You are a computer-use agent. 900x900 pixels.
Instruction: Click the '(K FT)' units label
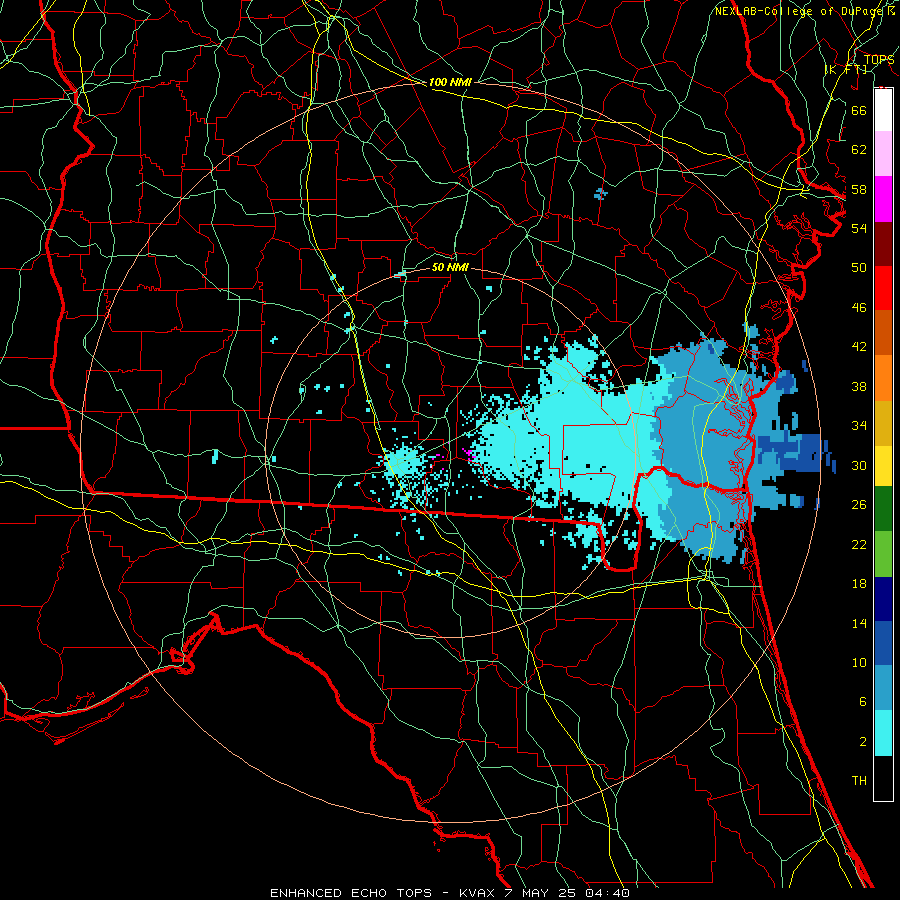[846, 69]
